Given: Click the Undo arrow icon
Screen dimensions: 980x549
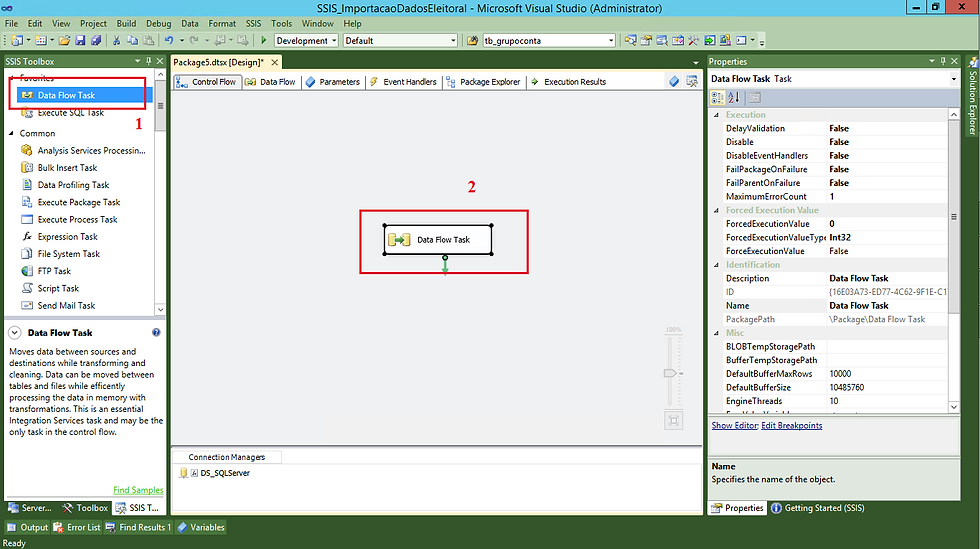Looking at the screenshot, I should [x=169, y=41].
